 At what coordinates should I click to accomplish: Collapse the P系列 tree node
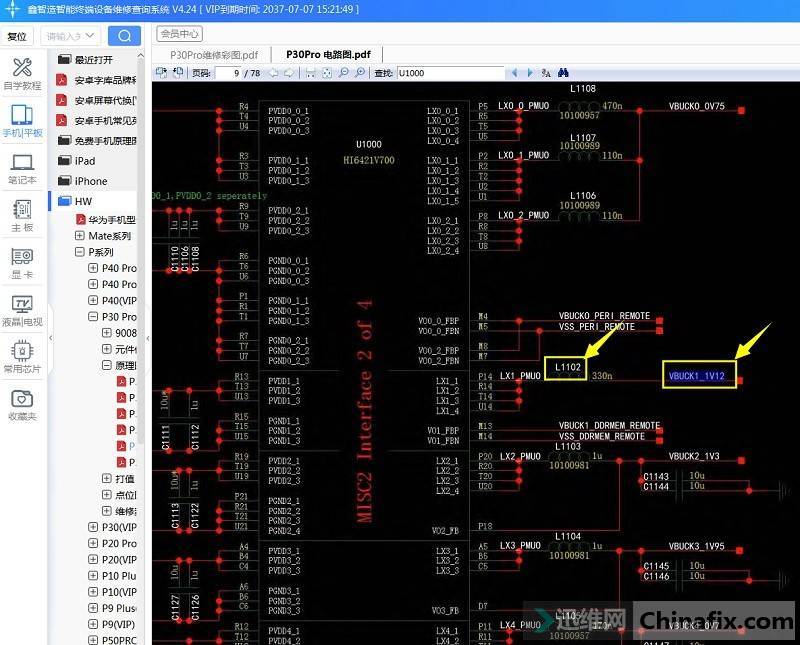[80, 252]
